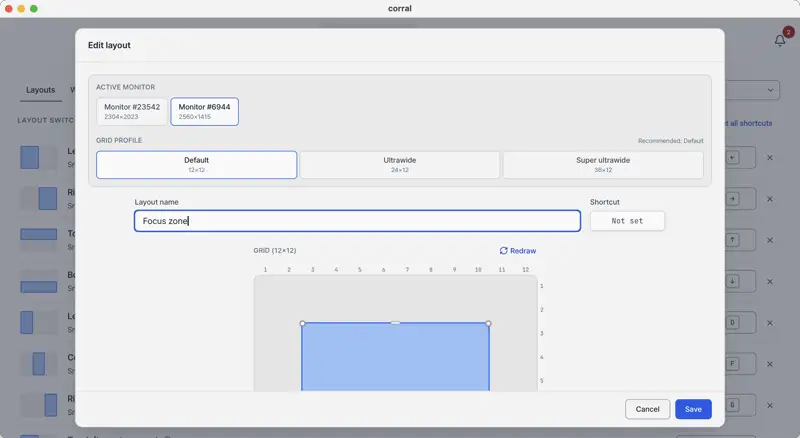Save the layout
Image resolution: width=800 pixels, height=438 pixels.
(693, 409)
